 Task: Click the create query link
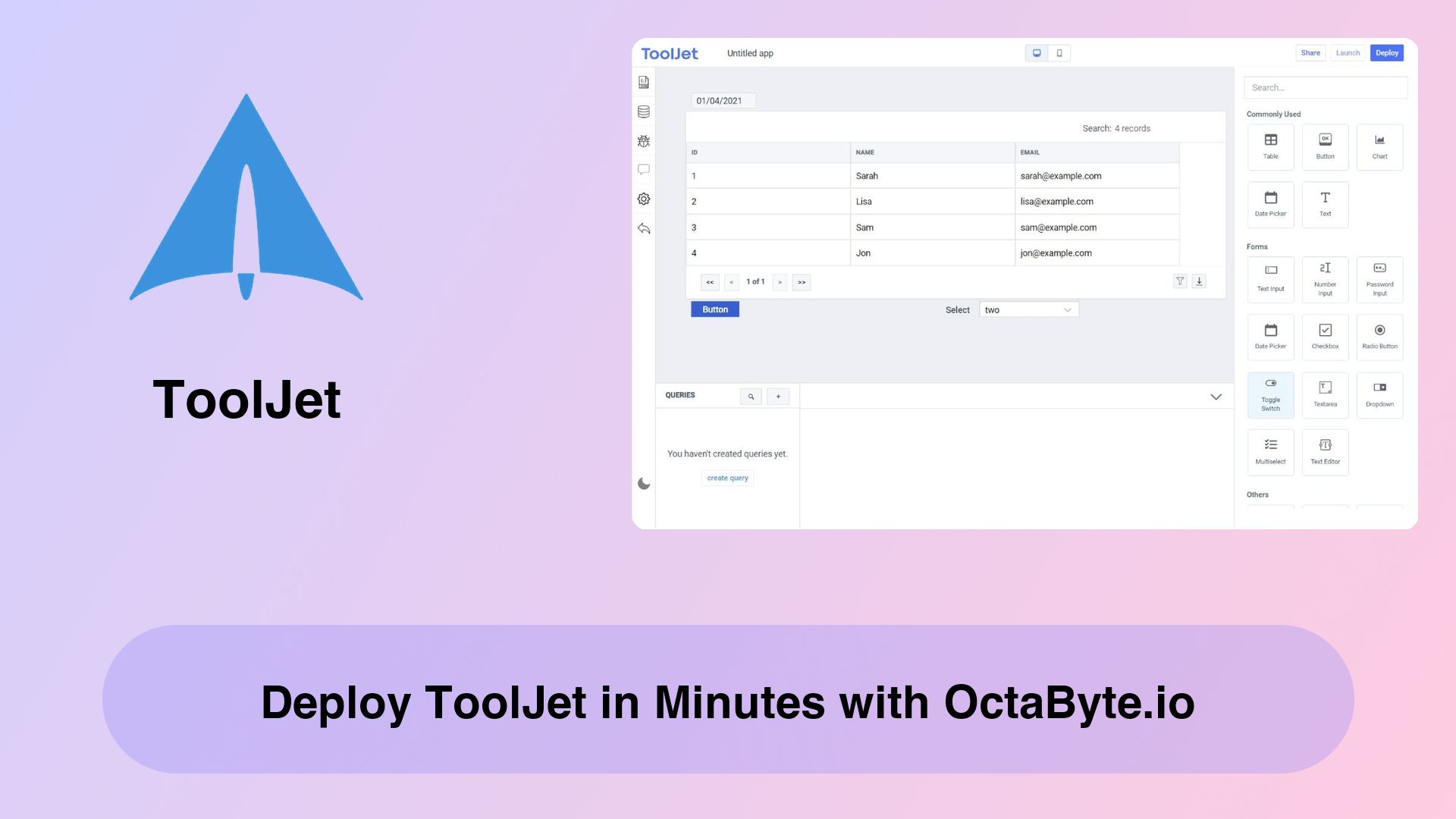point(727,478)
